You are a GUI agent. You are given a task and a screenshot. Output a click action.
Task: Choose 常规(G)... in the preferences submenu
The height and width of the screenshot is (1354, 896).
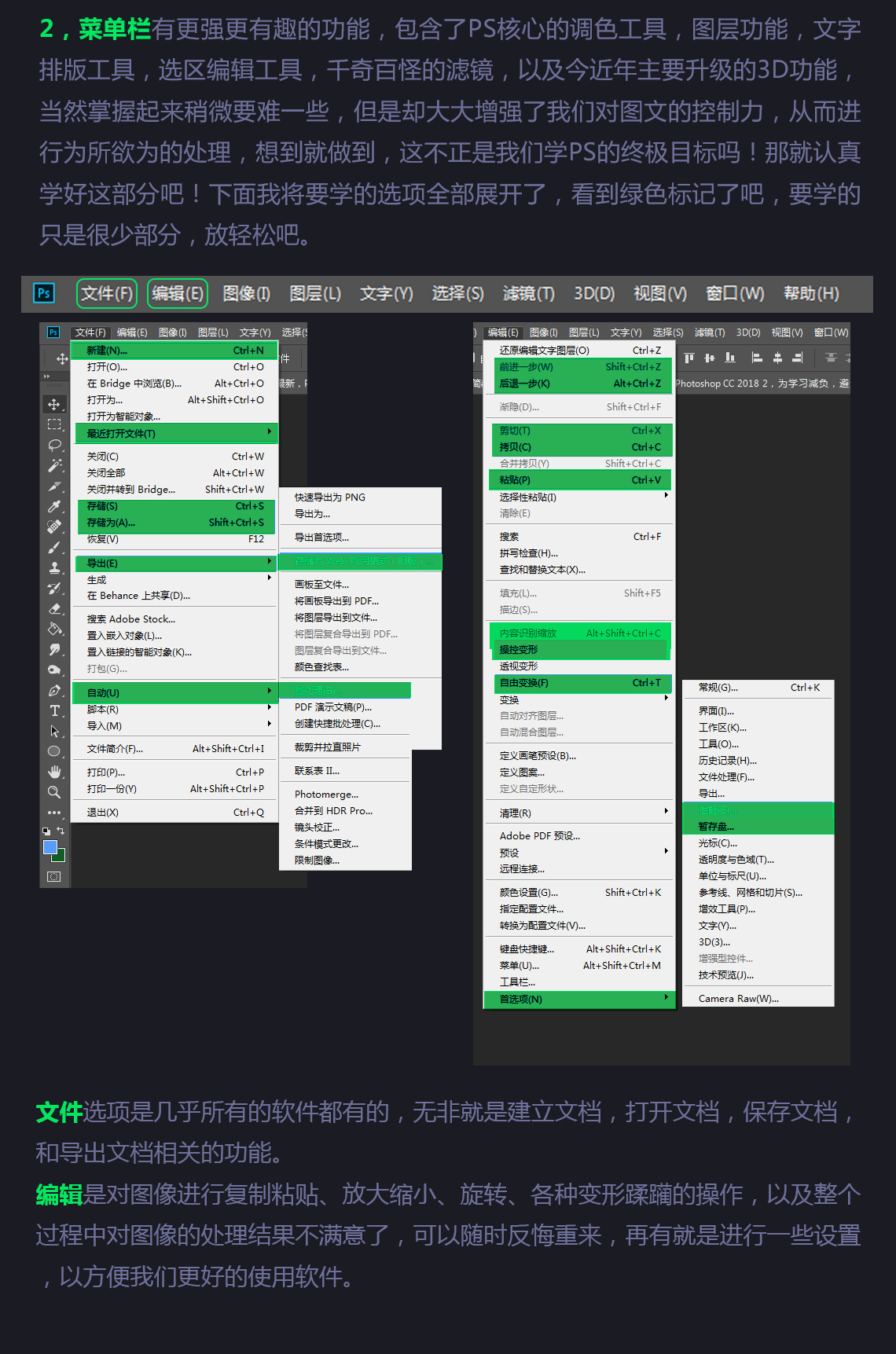(x=758, y=688)
